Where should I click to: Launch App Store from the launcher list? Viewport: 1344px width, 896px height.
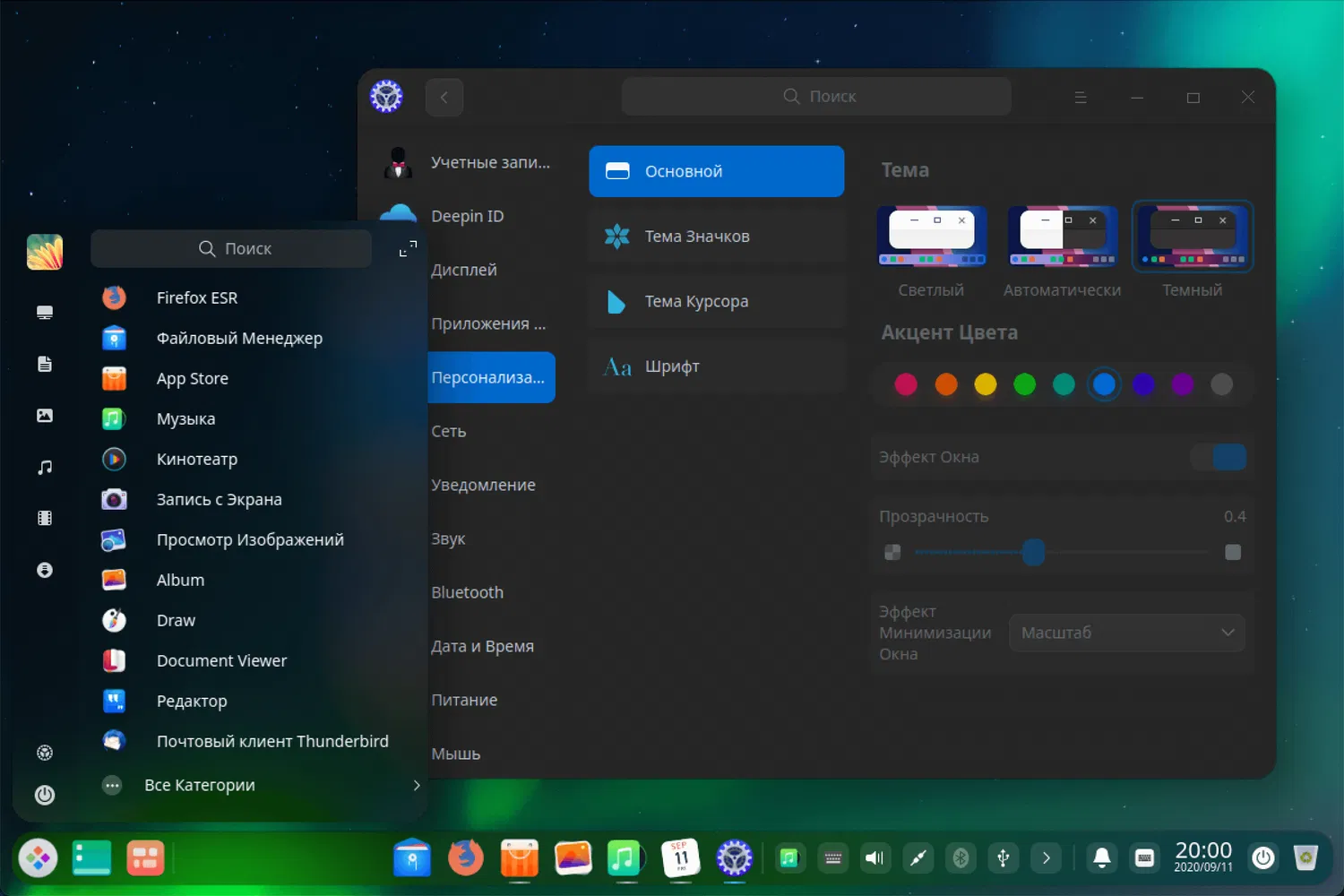[x=192, y=378]
